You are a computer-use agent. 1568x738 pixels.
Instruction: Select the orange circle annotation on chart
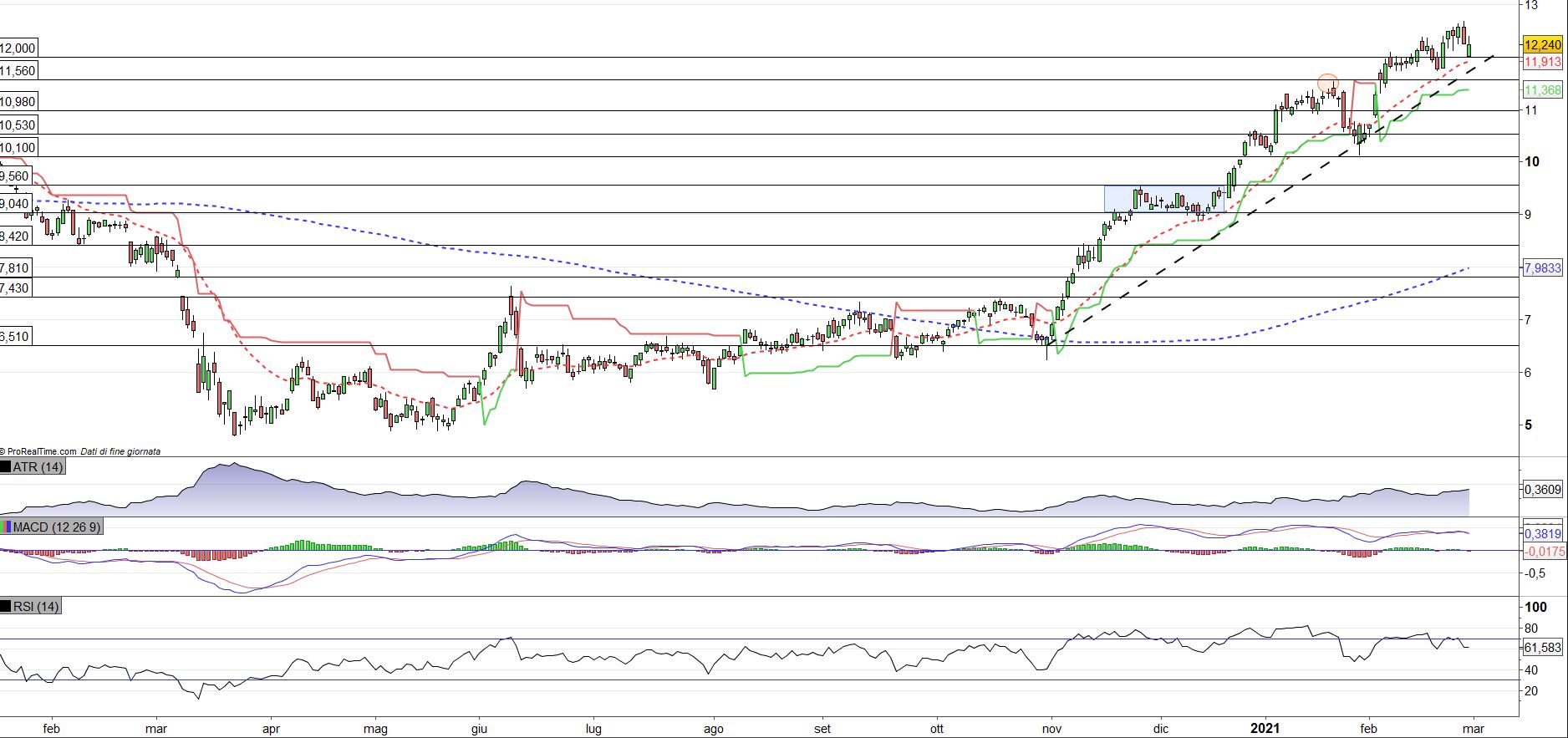[x=1327, y=84]
